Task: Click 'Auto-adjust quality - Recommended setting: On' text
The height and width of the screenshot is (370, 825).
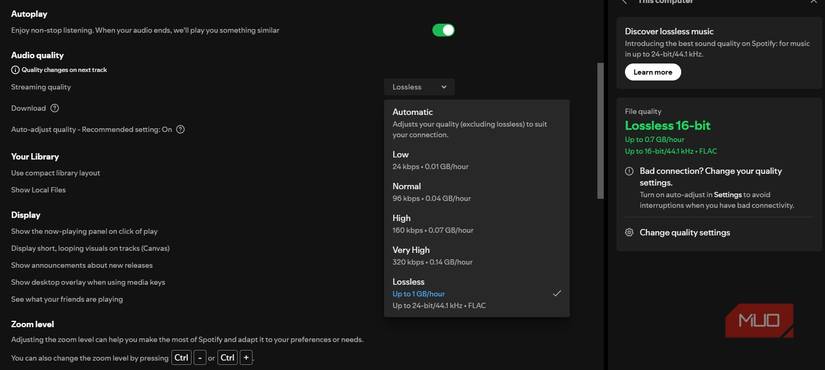Action: 92,129
